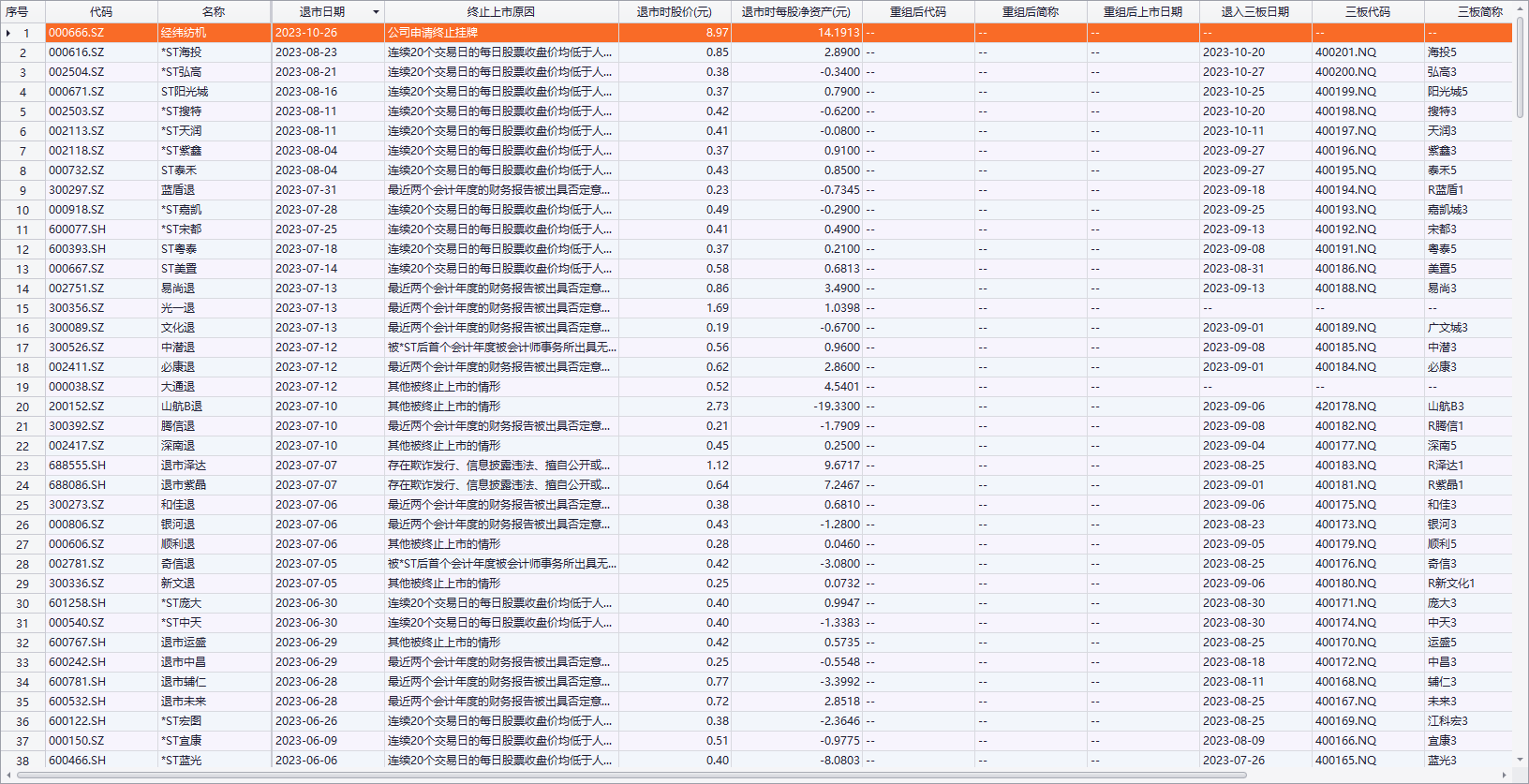Select third-board code 400183.NQ cell

[1345, 466]
